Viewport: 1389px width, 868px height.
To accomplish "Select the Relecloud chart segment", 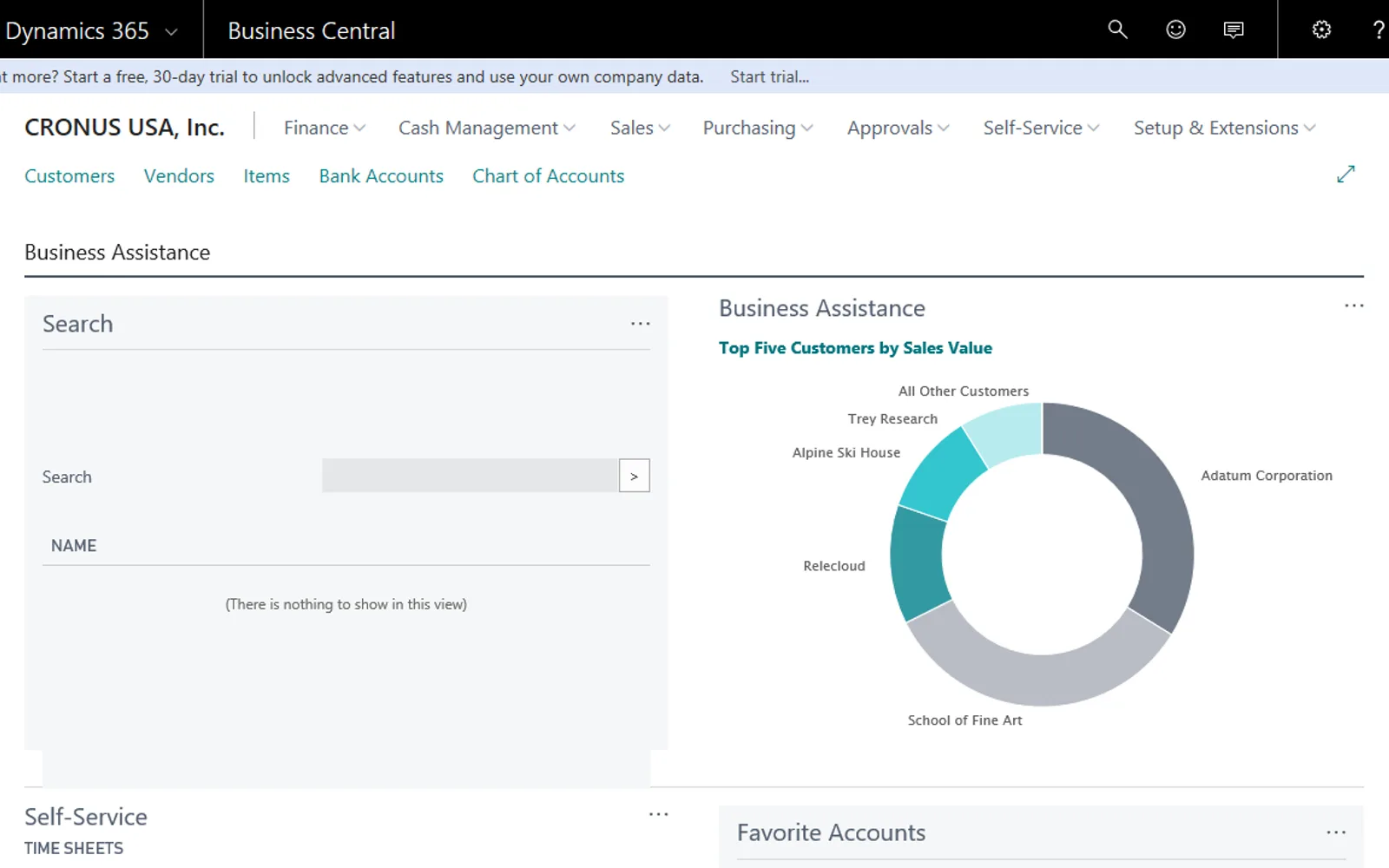I will 918,563.
